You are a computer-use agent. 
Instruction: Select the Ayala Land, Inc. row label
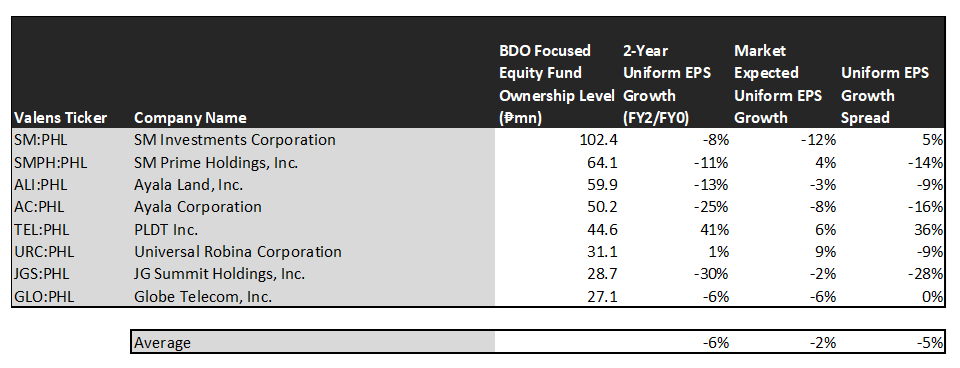pos(187,185)
